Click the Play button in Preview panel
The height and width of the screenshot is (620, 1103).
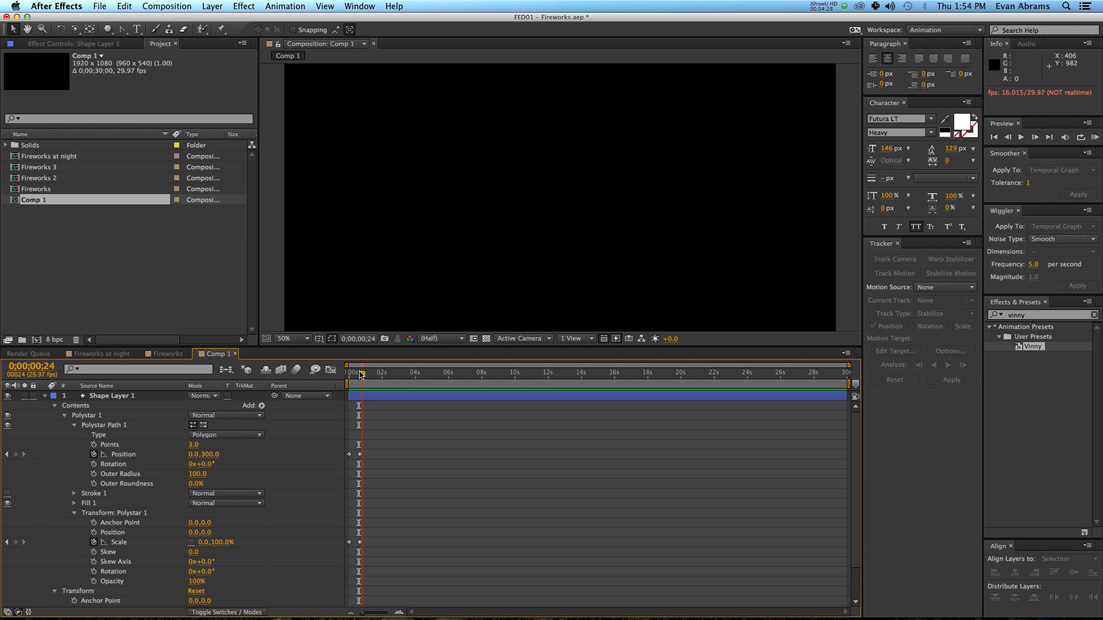(1021, 137)
